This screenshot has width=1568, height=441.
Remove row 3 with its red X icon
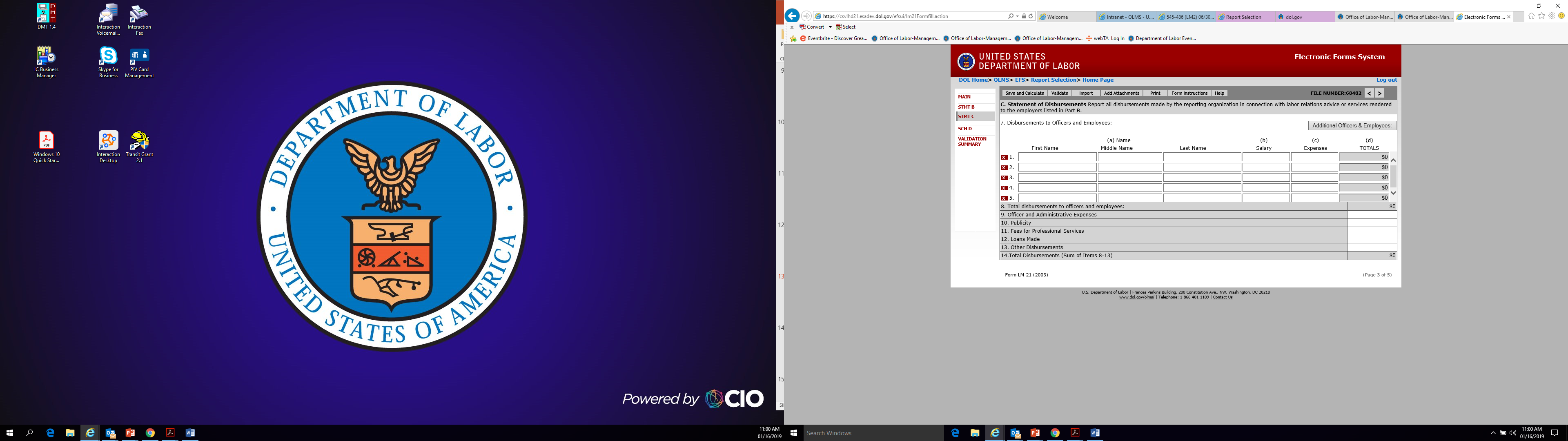coord(1004,178)
